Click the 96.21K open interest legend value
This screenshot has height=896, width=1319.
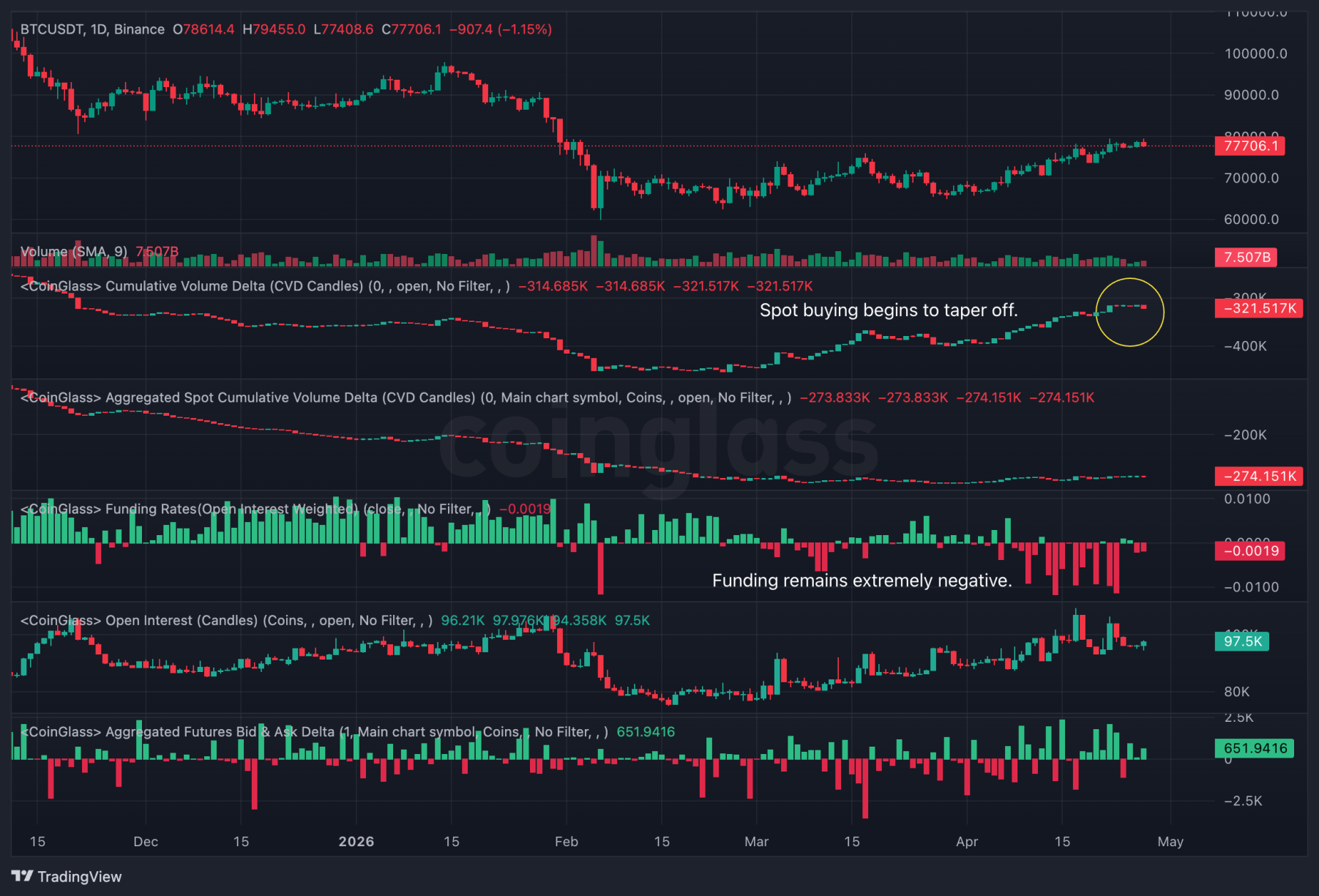[x=463, y=620]
